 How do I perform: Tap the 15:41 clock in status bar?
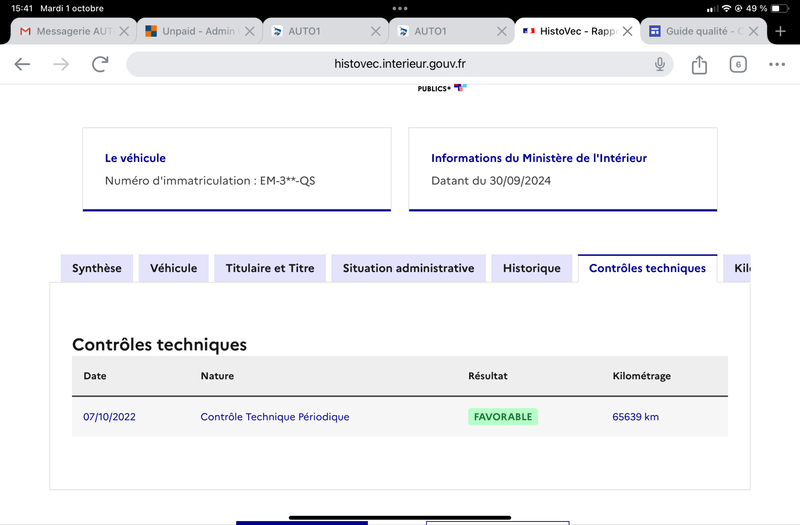[x=21, y=8]
